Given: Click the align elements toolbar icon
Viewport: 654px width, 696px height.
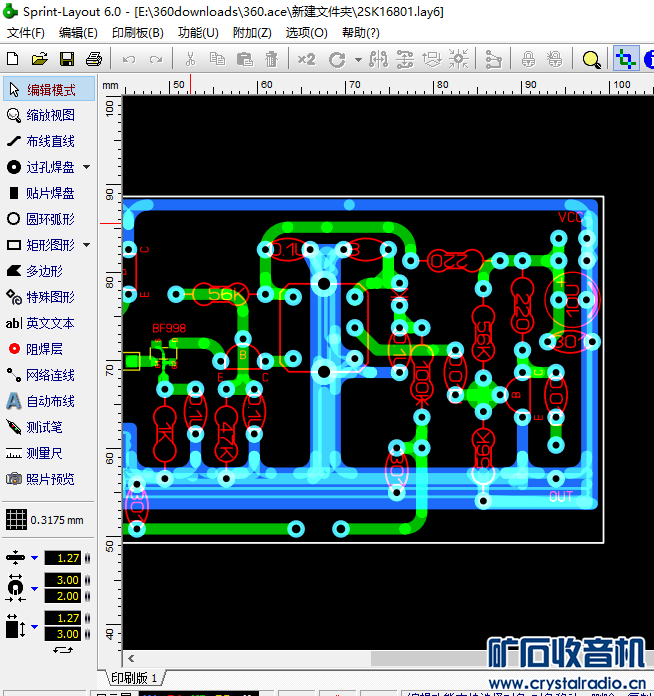Looking at the screenshot, I should 431,59.
